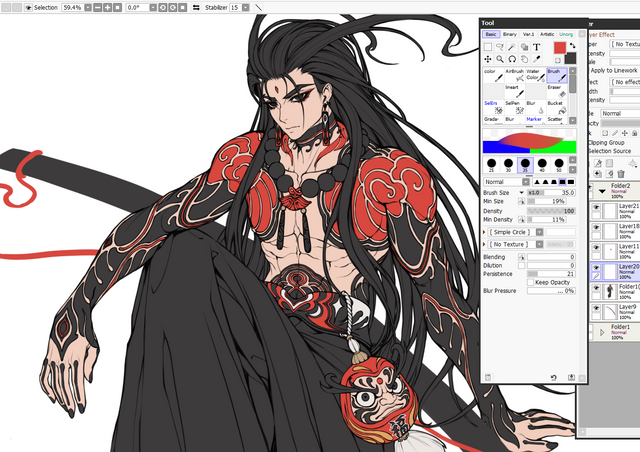Collapse the Folder2 layer group
The image size is (640, 452).
[602, 191]
